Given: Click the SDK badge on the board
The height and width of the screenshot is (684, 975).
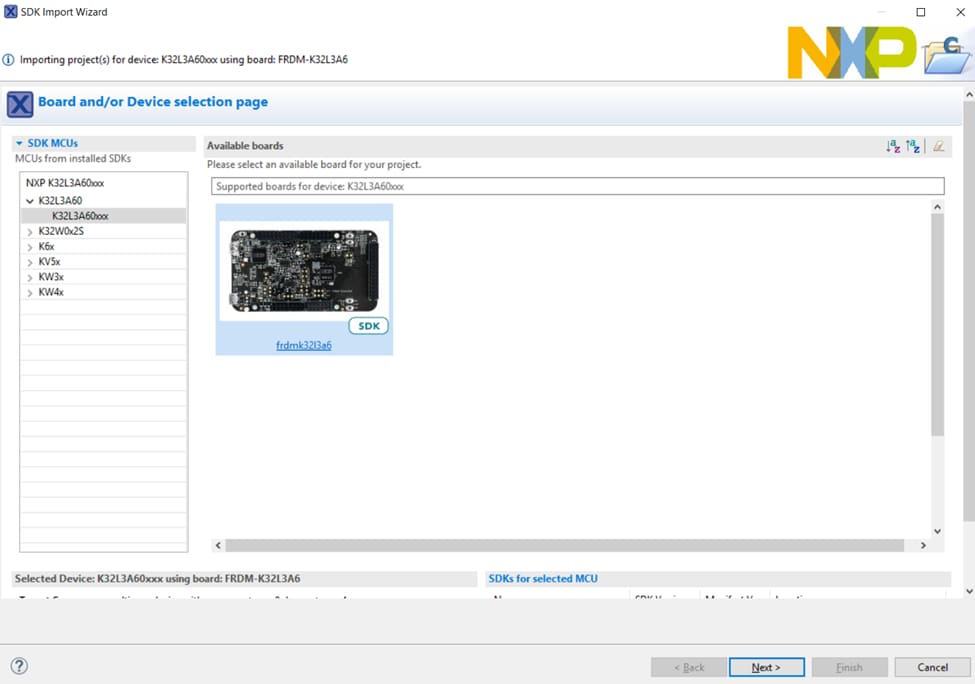Looking at the screenshot, I should (369, 326).
